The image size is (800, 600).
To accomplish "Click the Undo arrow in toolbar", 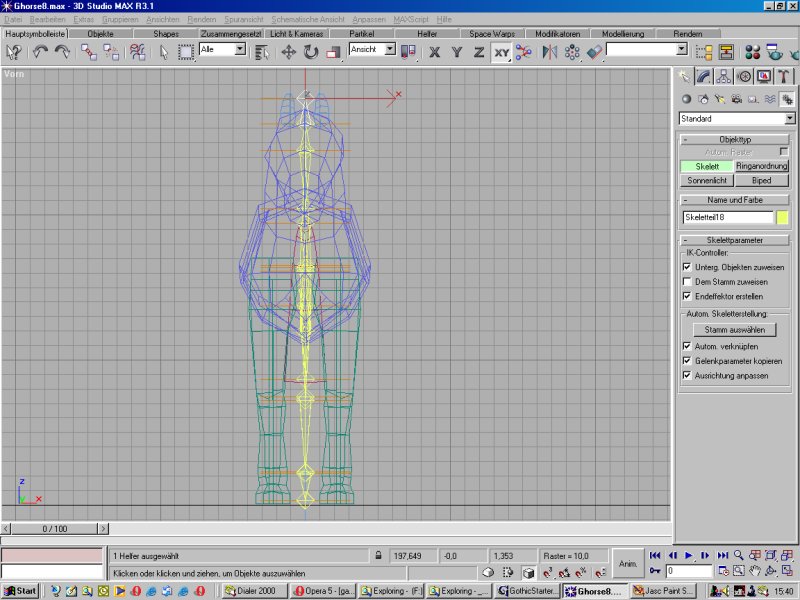I will click(41, 51).
